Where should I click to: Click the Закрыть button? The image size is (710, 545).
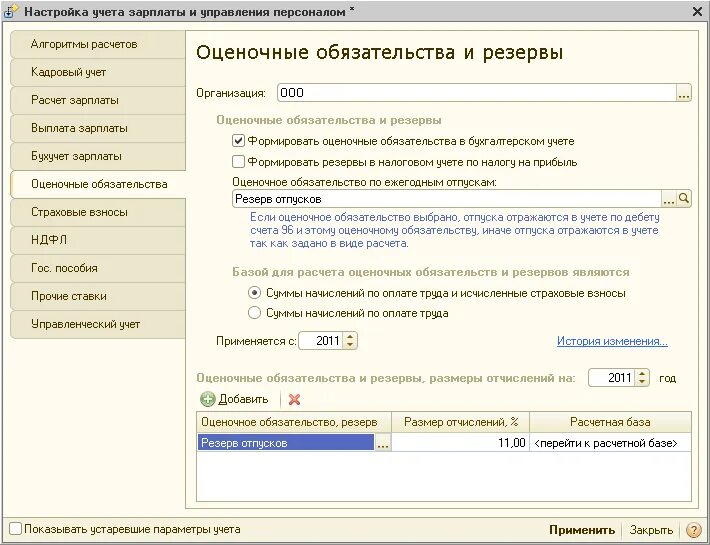pos(651,530)
